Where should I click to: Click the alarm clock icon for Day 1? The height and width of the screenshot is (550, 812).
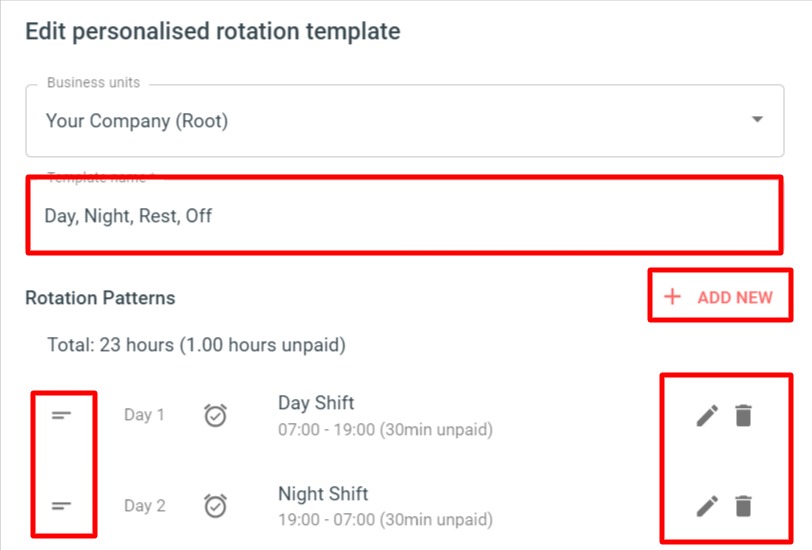(215, 415)
